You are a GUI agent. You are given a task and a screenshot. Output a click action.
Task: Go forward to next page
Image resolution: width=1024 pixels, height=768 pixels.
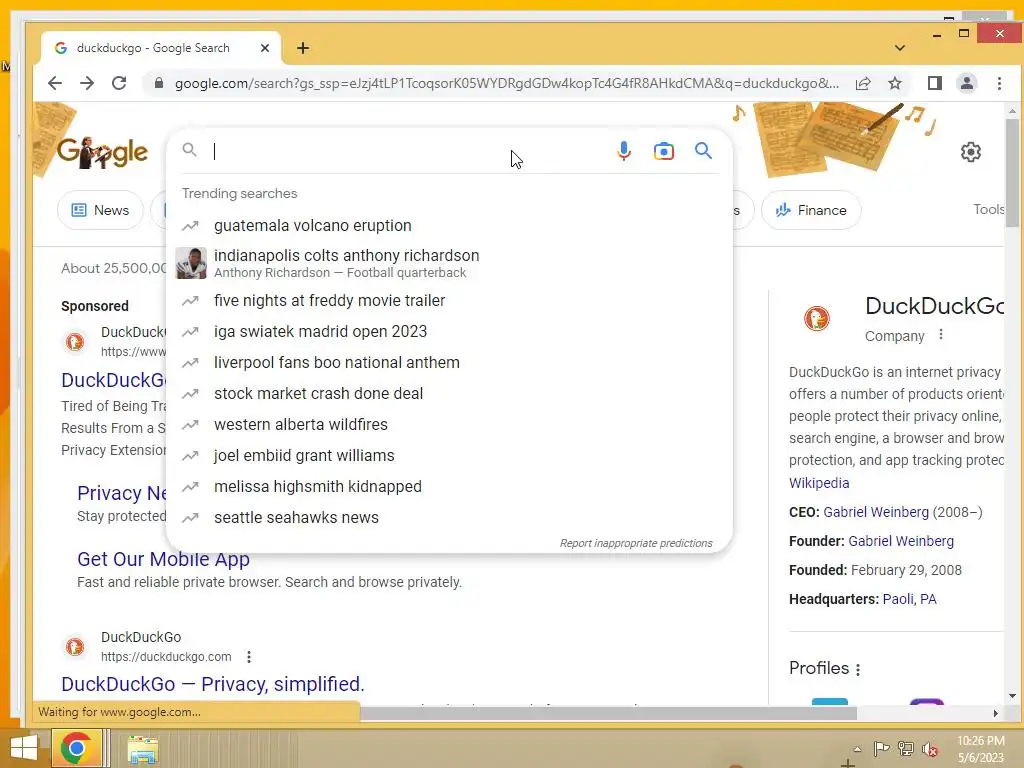tap(87, 83)
